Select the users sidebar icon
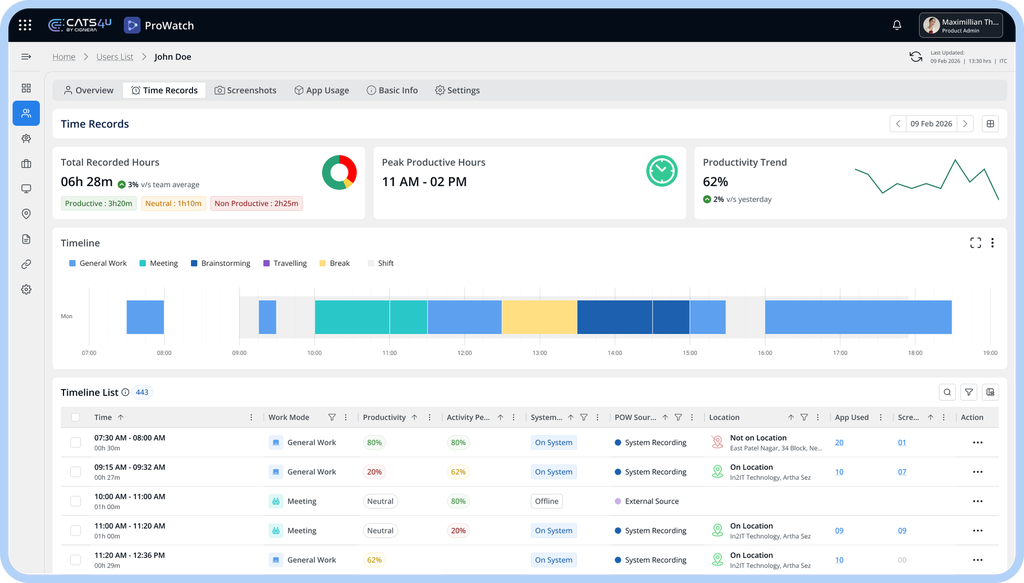 (x=26, y=113)
